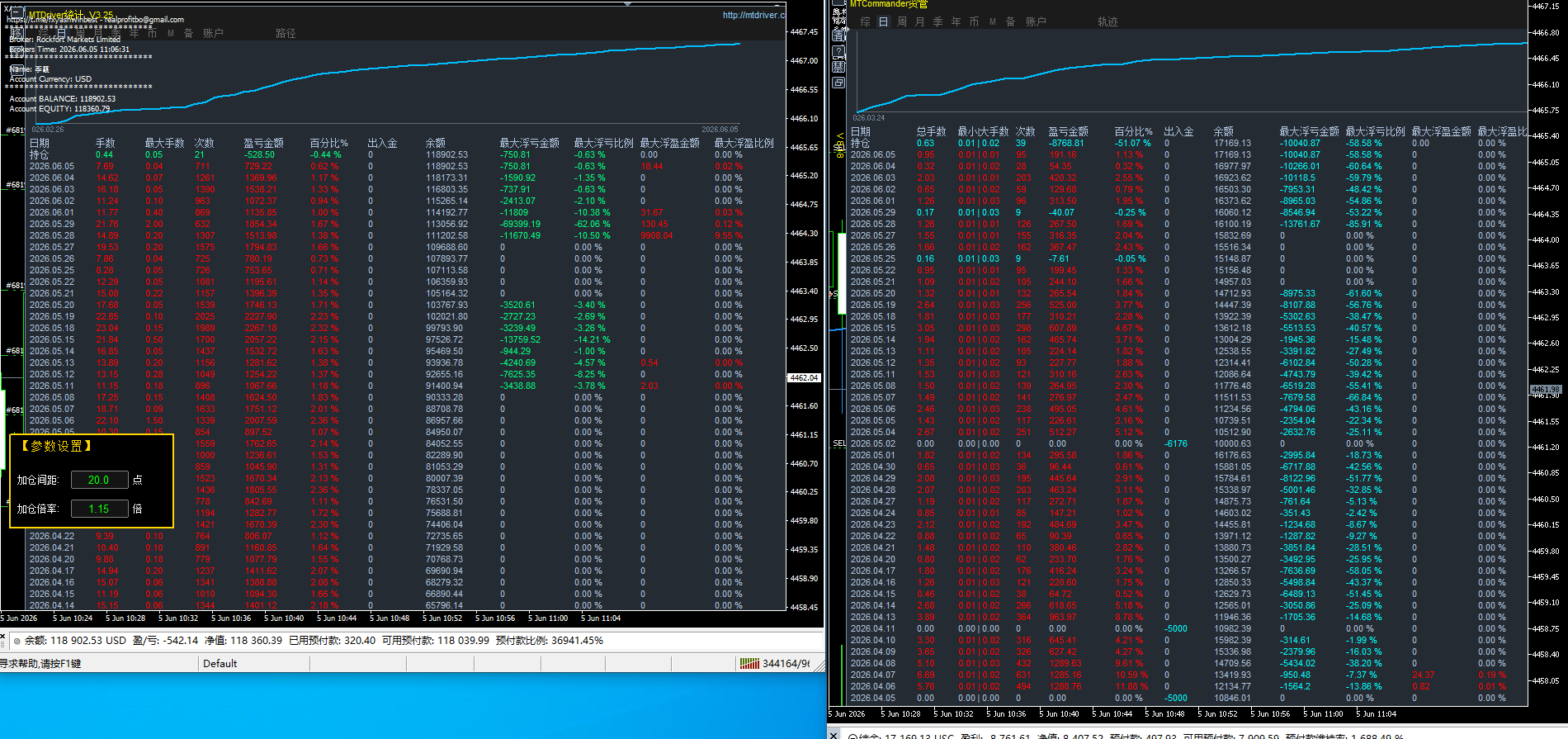Viewport: 1568px width, 739px height.
Task: Click the -6176 withdrawal value in MTCommander table
Action: click(x=1176, y=443)
